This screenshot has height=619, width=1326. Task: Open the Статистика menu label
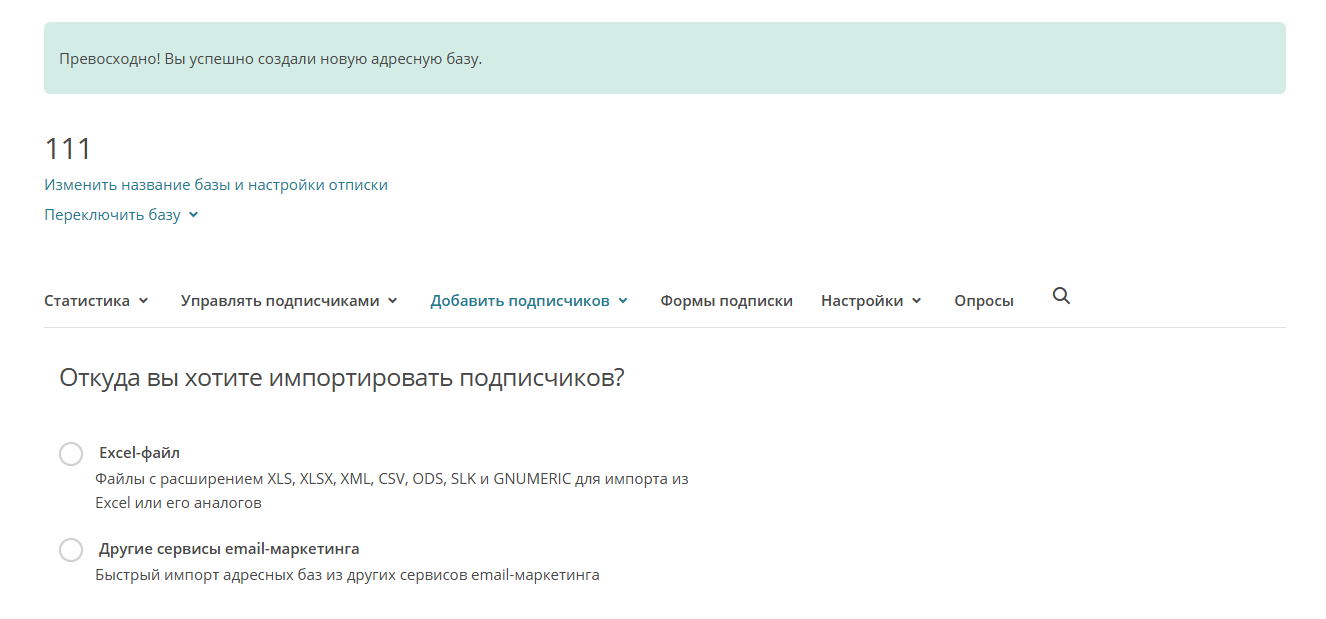pyautogui.click(x=87, y=301)
